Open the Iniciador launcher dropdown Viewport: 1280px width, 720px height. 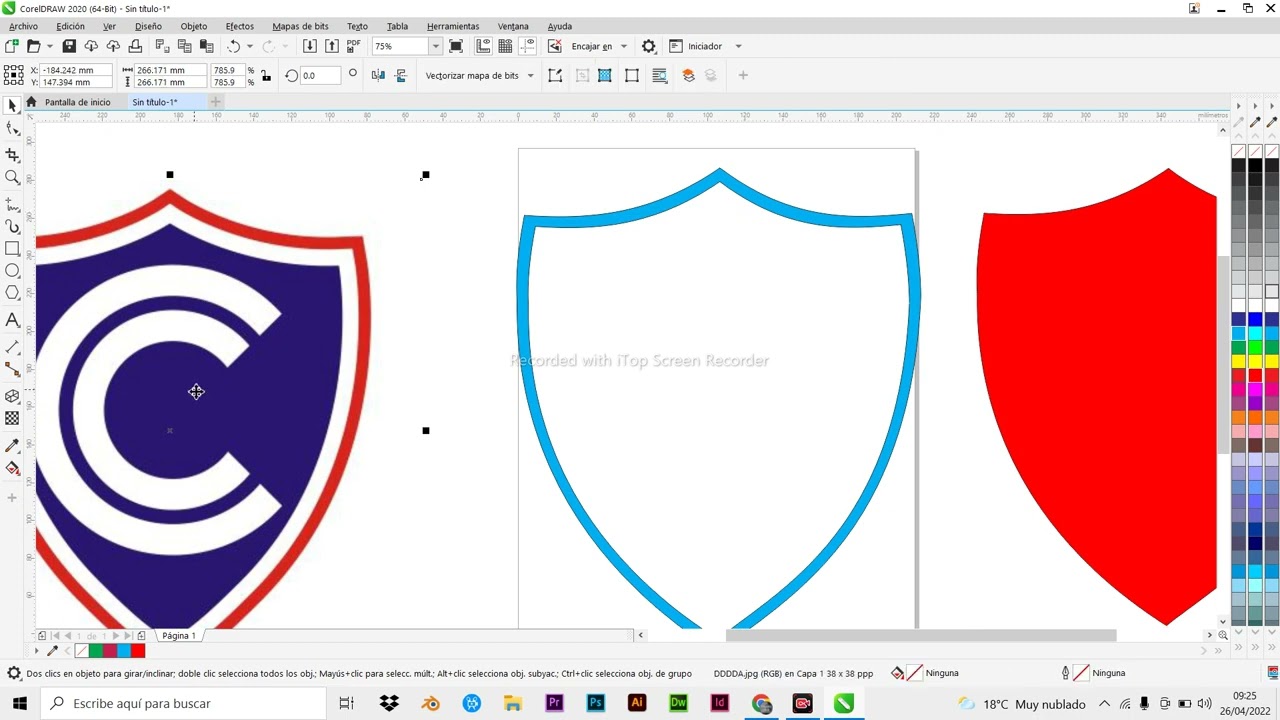738,46
